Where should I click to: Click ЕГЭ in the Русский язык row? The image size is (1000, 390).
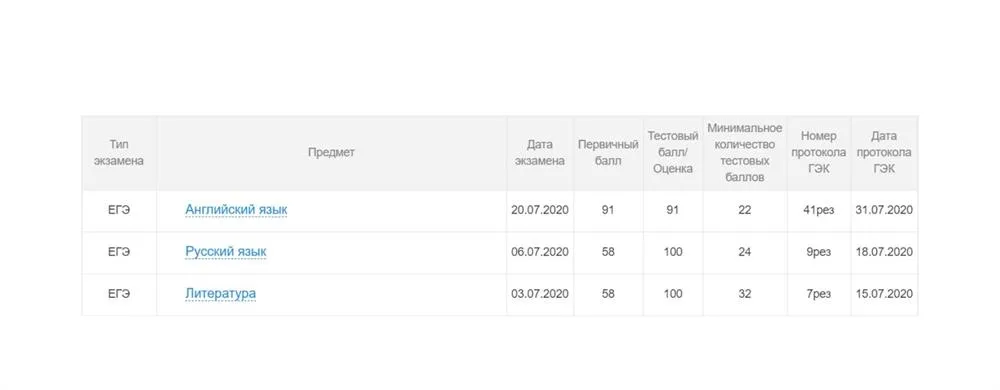pos(119,252)
